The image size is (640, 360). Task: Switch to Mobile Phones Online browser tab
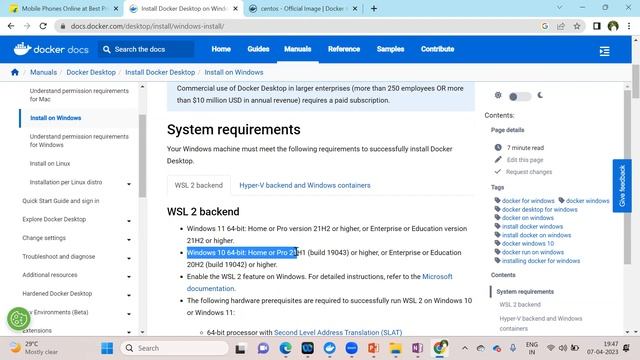[63, 9]
